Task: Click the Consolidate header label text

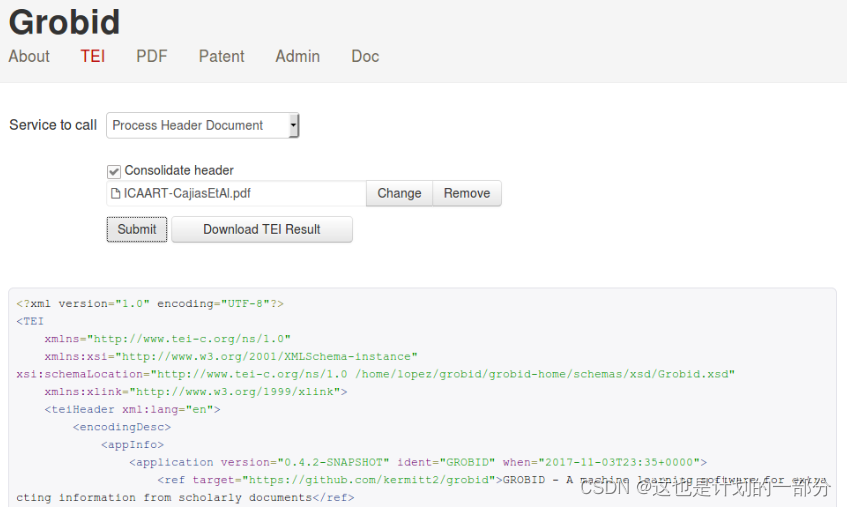Action: (x=179, y=171)
